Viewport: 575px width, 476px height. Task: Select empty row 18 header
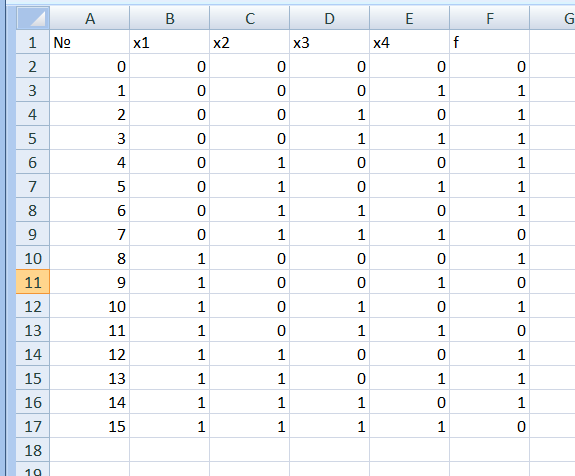[33, 450]
